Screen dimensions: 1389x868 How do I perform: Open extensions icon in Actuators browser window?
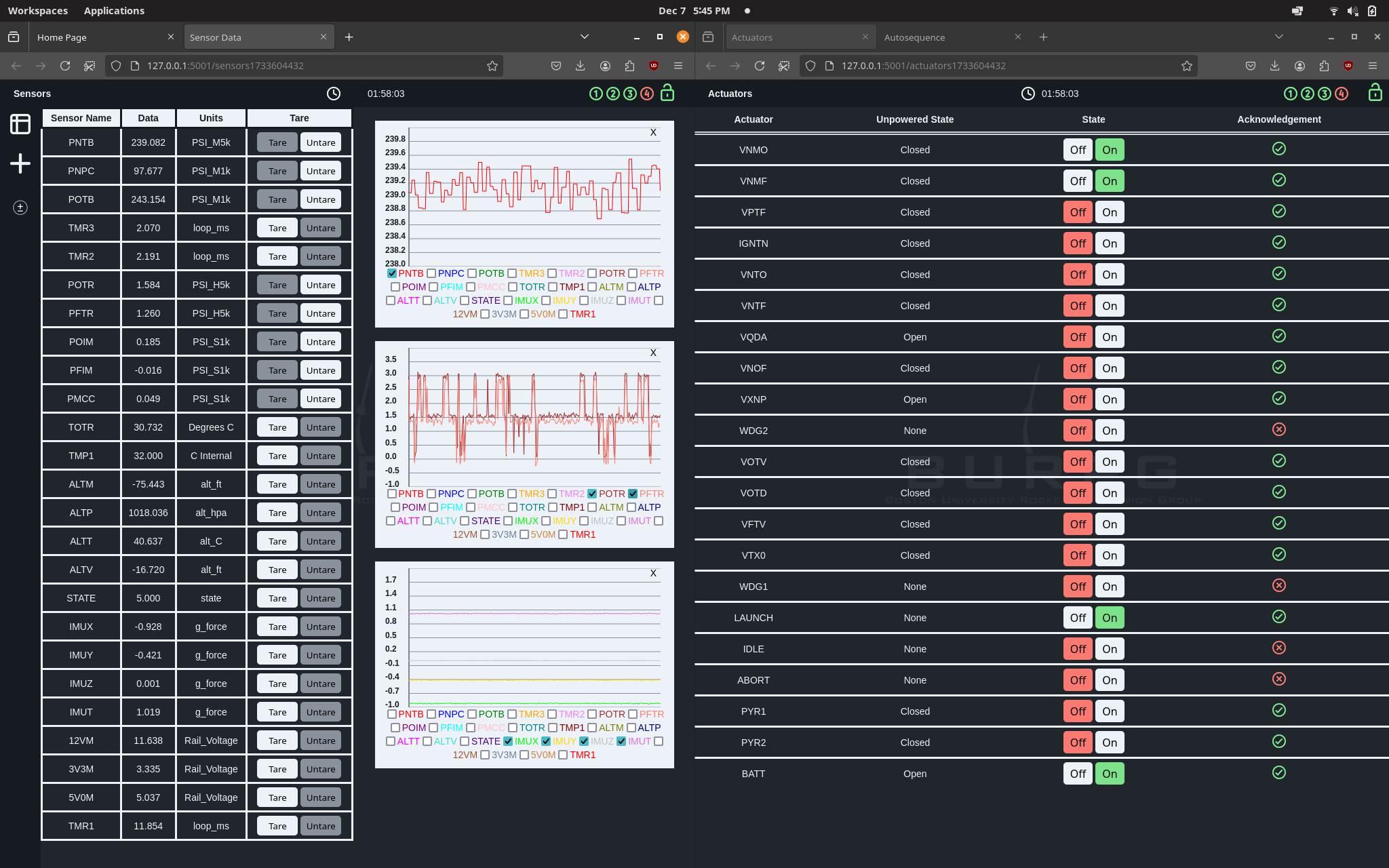(1324, 66)
